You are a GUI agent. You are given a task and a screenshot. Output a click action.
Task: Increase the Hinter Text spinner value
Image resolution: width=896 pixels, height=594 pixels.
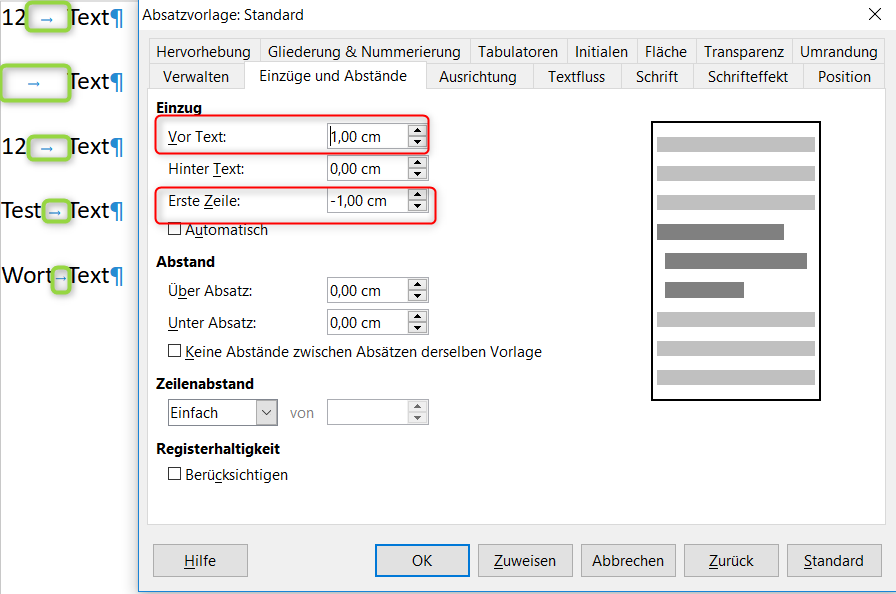coord(417,163)
